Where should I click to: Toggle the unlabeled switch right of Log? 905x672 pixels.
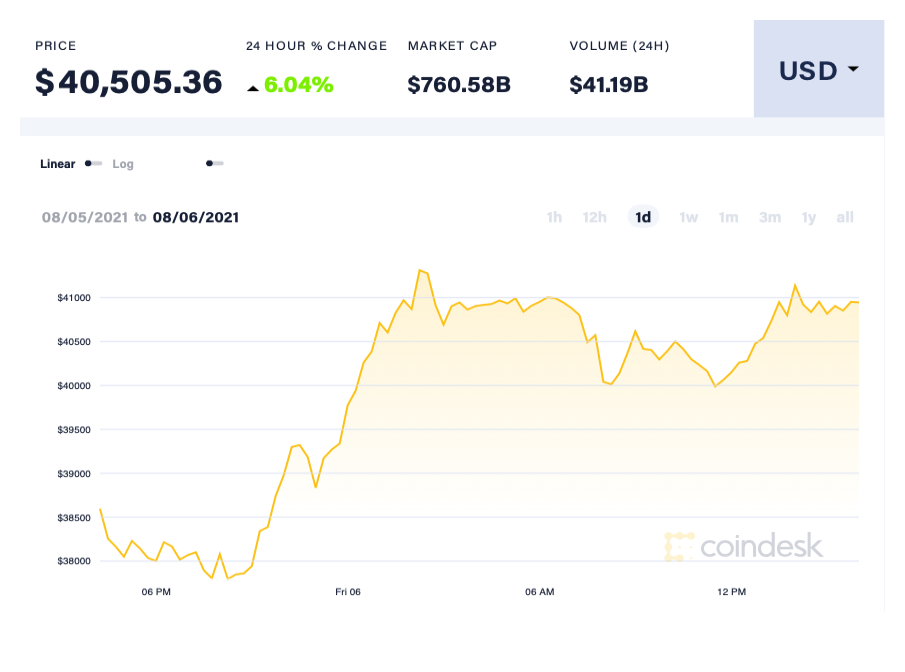tap(214, 163)
